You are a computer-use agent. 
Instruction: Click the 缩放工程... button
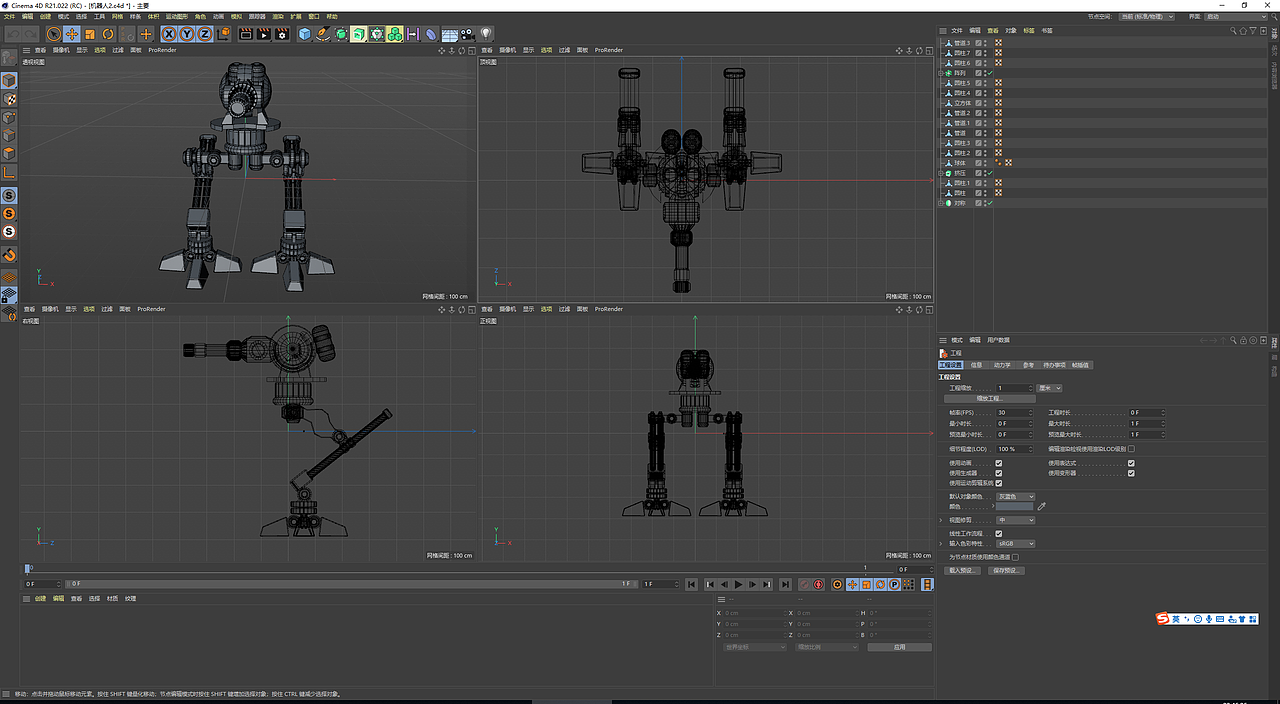coord(988,399)
